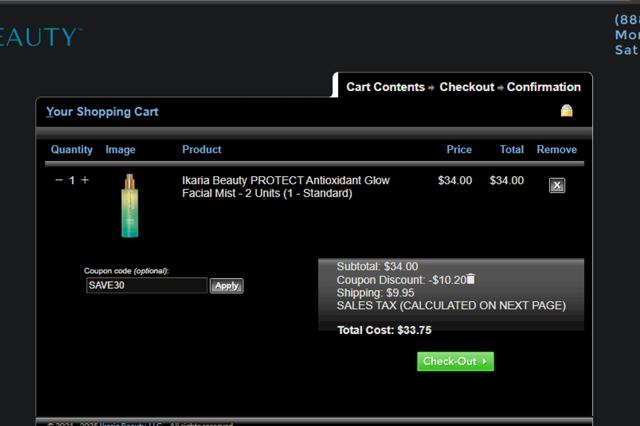Image resolution: width=640 pixels, height=426 pixels.
Task: Proceed with the green Check-Out button
Action: (455, 362)
